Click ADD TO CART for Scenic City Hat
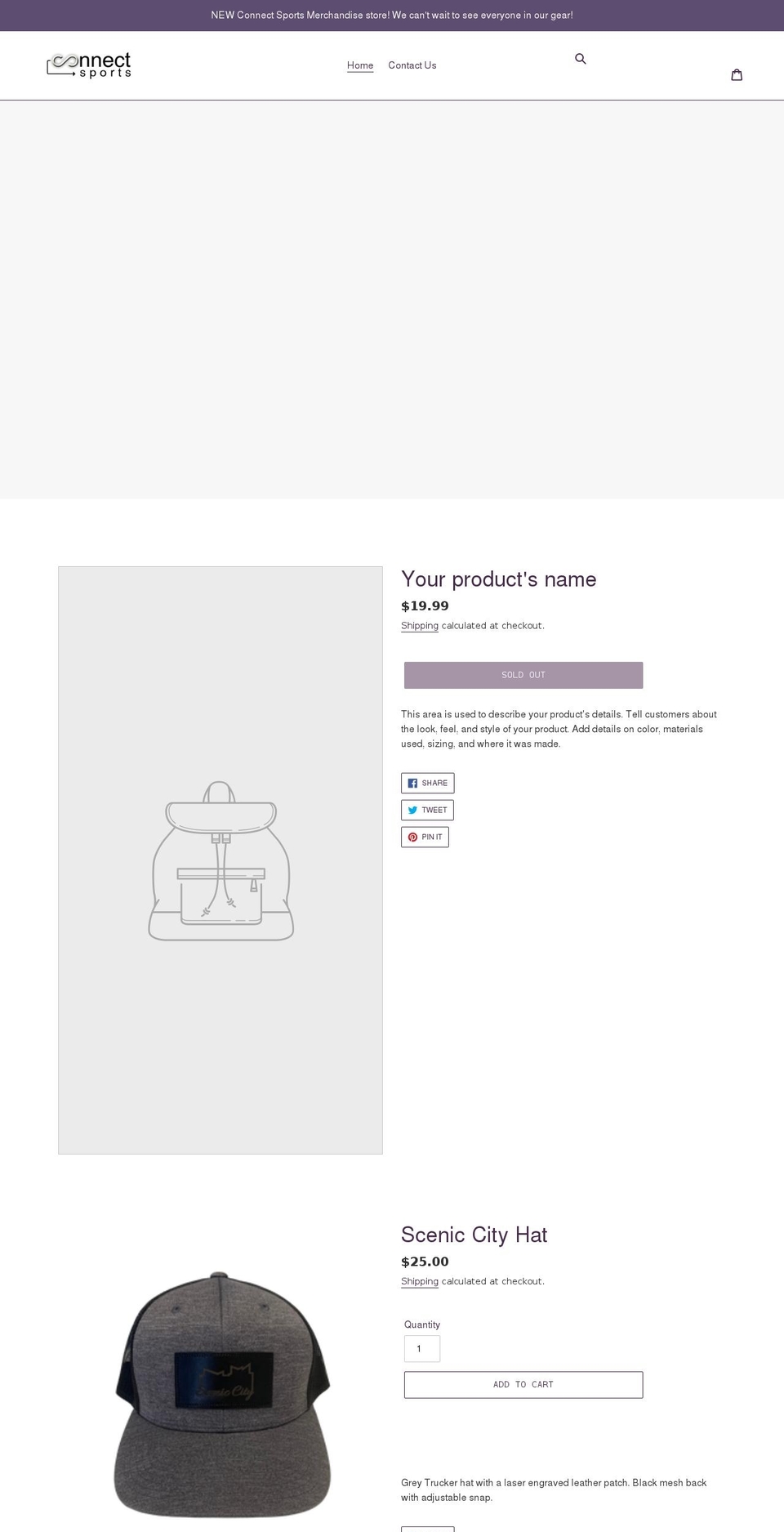 click(523, 1384)
